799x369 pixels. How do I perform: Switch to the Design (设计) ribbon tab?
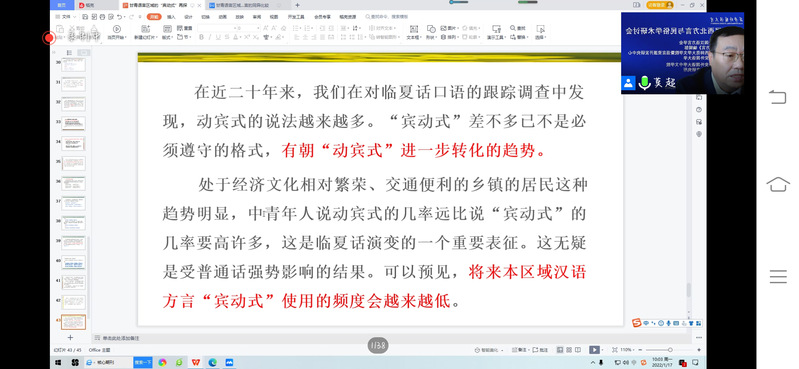tap(188, 17)
